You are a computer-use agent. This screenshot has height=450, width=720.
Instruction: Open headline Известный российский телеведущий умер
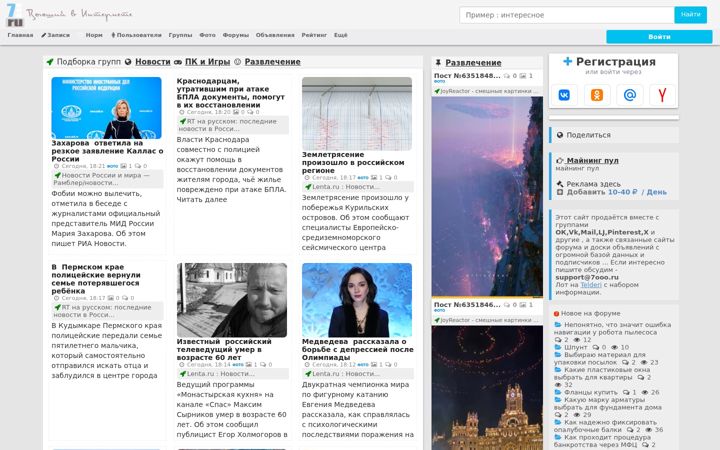coord(224,349)
